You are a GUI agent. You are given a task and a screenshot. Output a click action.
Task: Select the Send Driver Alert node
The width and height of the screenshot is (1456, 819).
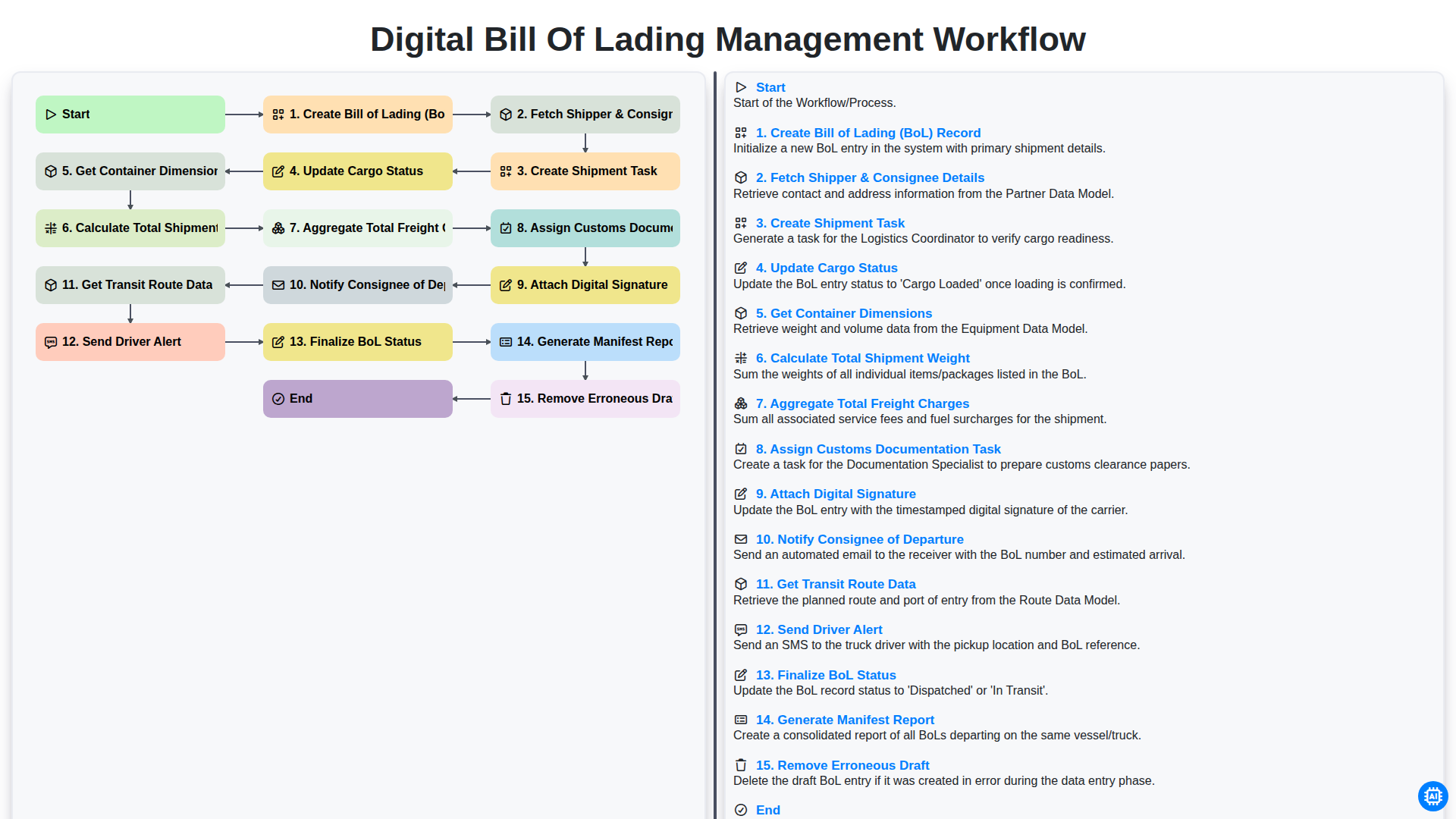[x=130, y=342]
